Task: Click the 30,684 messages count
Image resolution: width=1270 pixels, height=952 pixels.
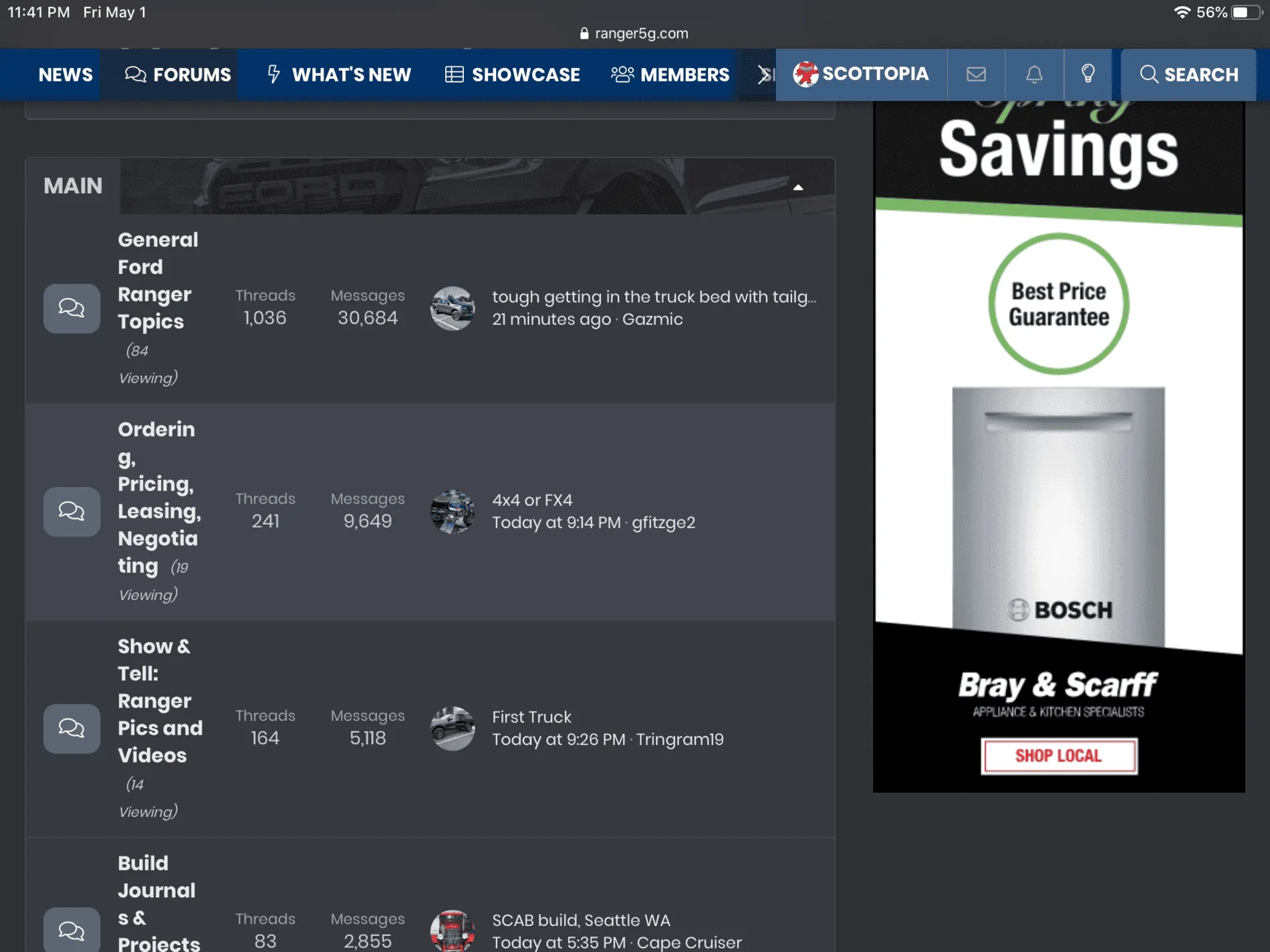Action: click(368, 318)
